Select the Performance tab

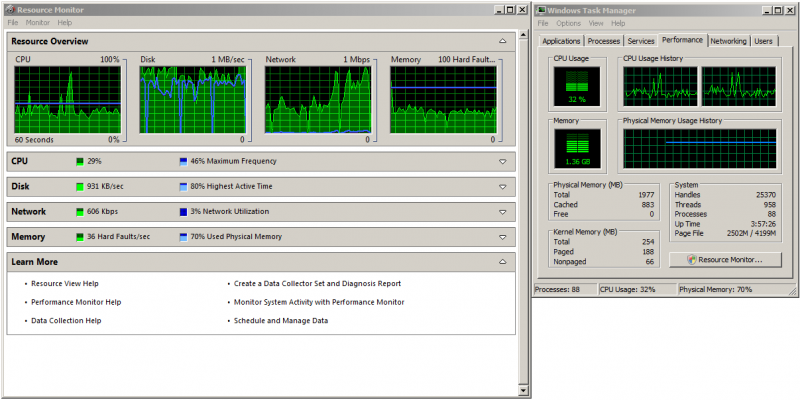click(x=683, y=40)
